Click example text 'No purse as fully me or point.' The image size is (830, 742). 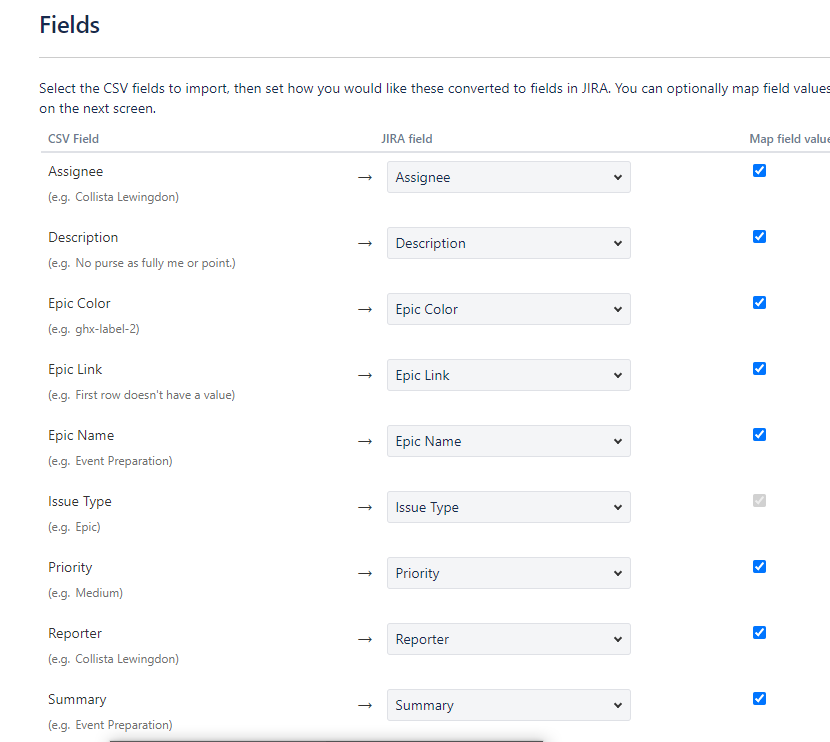tap(154, 263)
